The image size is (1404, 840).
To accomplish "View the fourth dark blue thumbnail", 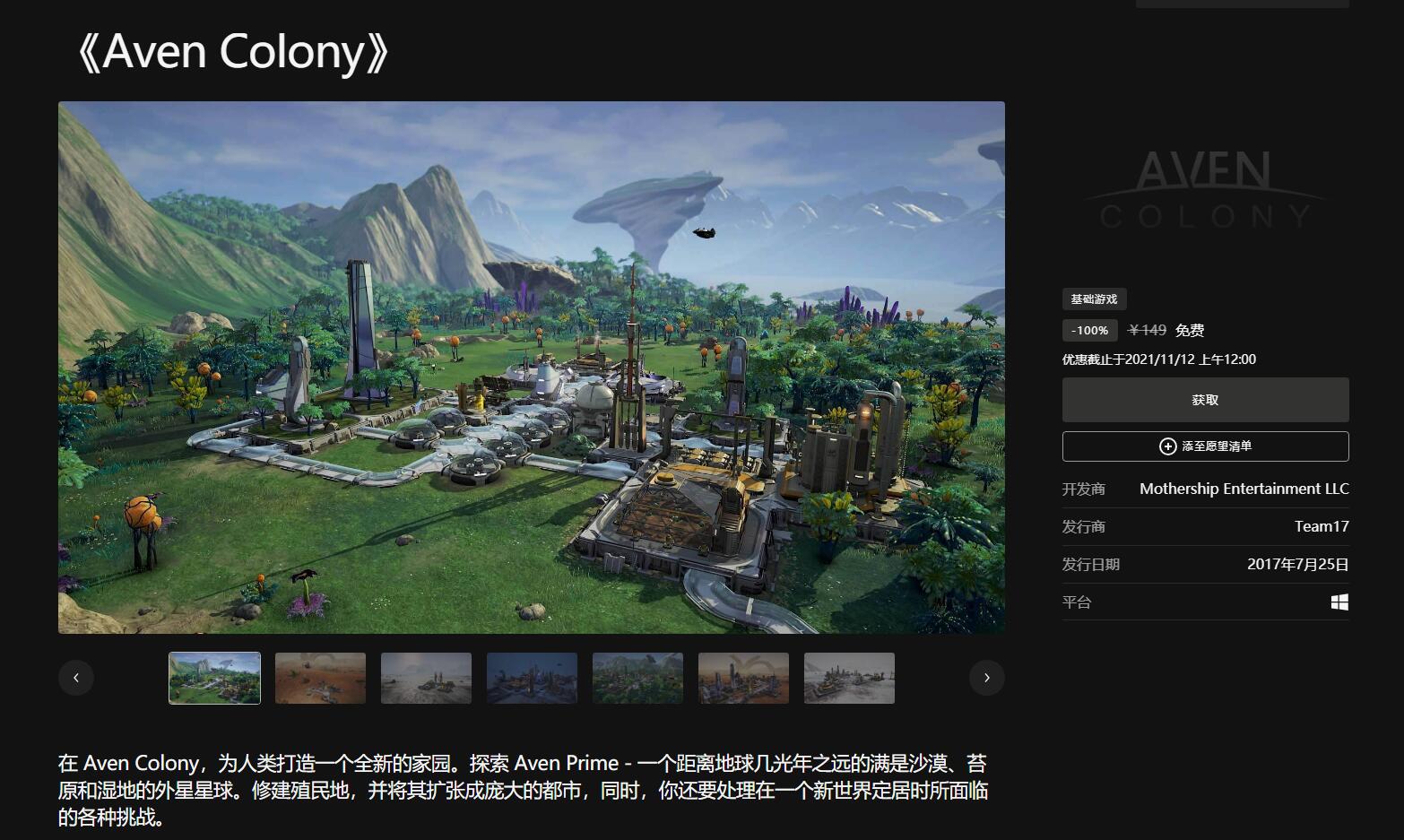I will coord(532,678).
